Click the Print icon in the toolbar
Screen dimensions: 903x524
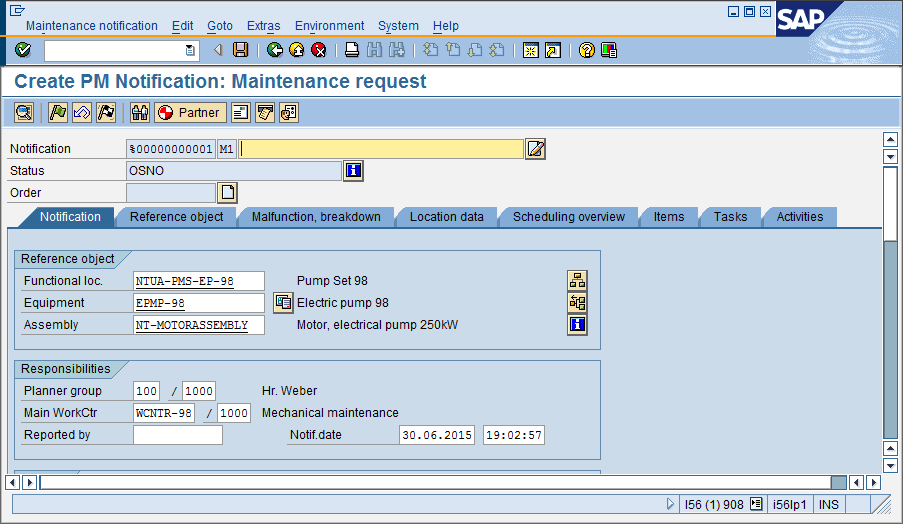(x=352, y=50)
